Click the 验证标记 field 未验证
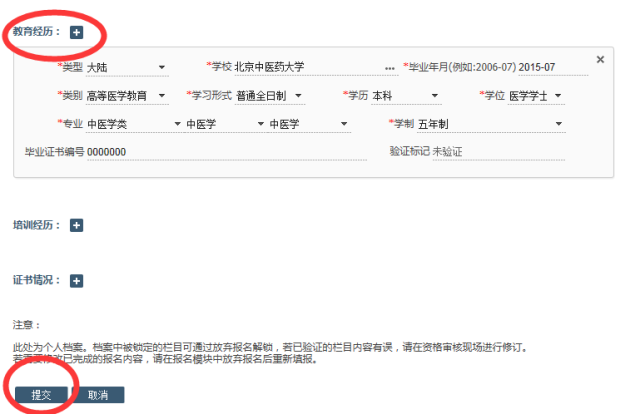Screen dimensions: 640x414 click(498, 152)
